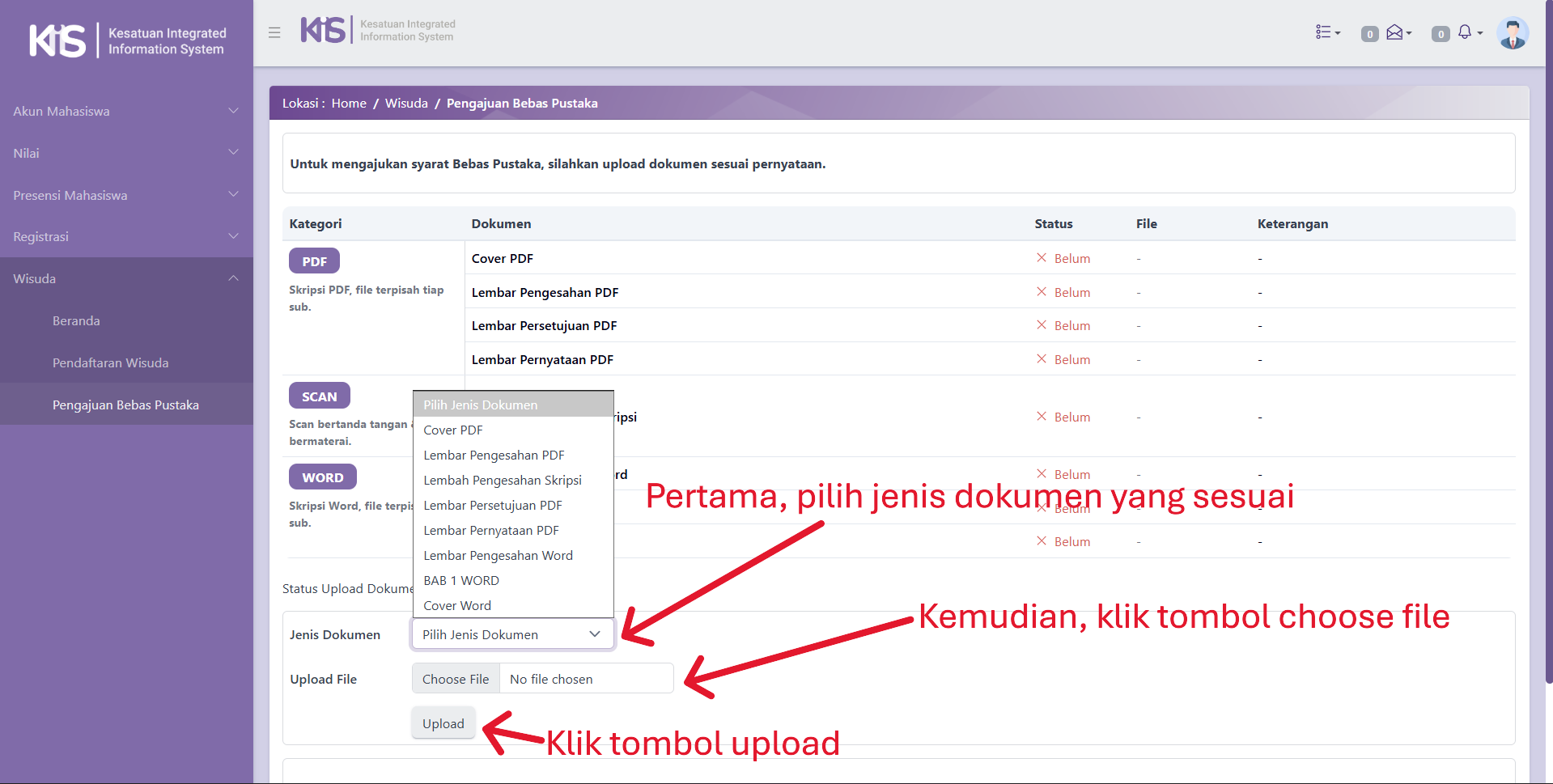Open the Jenis Dokumen dropdown
This screenshot has height=784, width=1553.
[512, 634]
